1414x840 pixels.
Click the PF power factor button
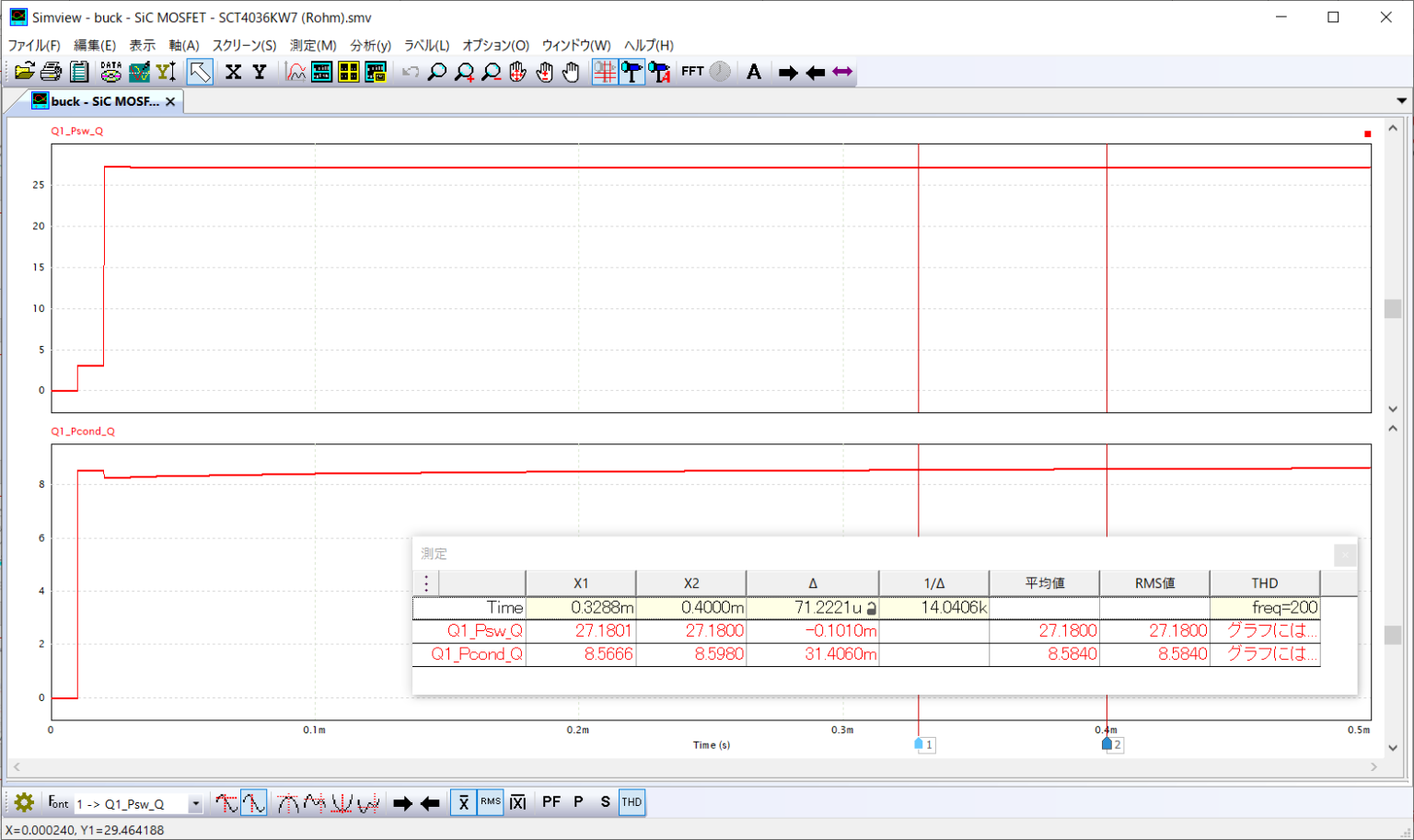tap(551, 802)
